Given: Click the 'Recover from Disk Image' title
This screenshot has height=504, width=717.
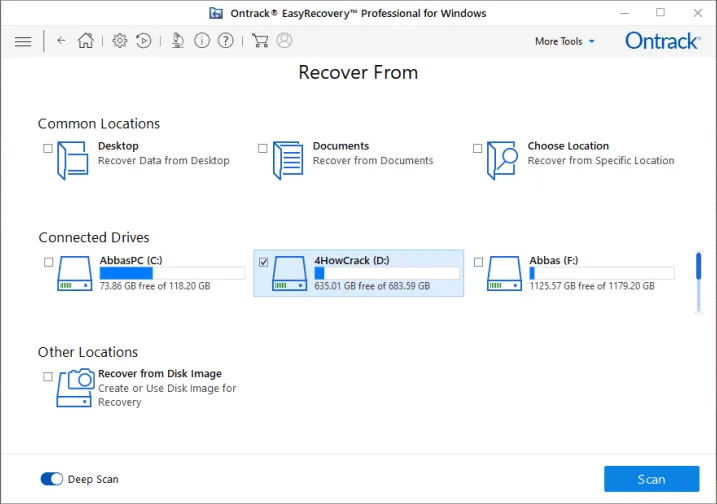Looking at the screenshot, I should click(160, 374).
